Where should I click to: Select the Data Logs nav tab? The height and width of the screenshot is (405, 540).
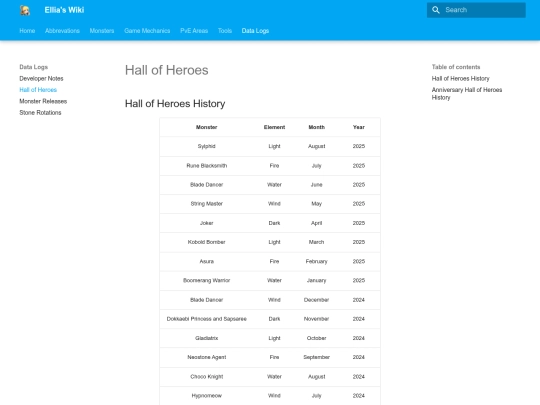pos(255,31)
